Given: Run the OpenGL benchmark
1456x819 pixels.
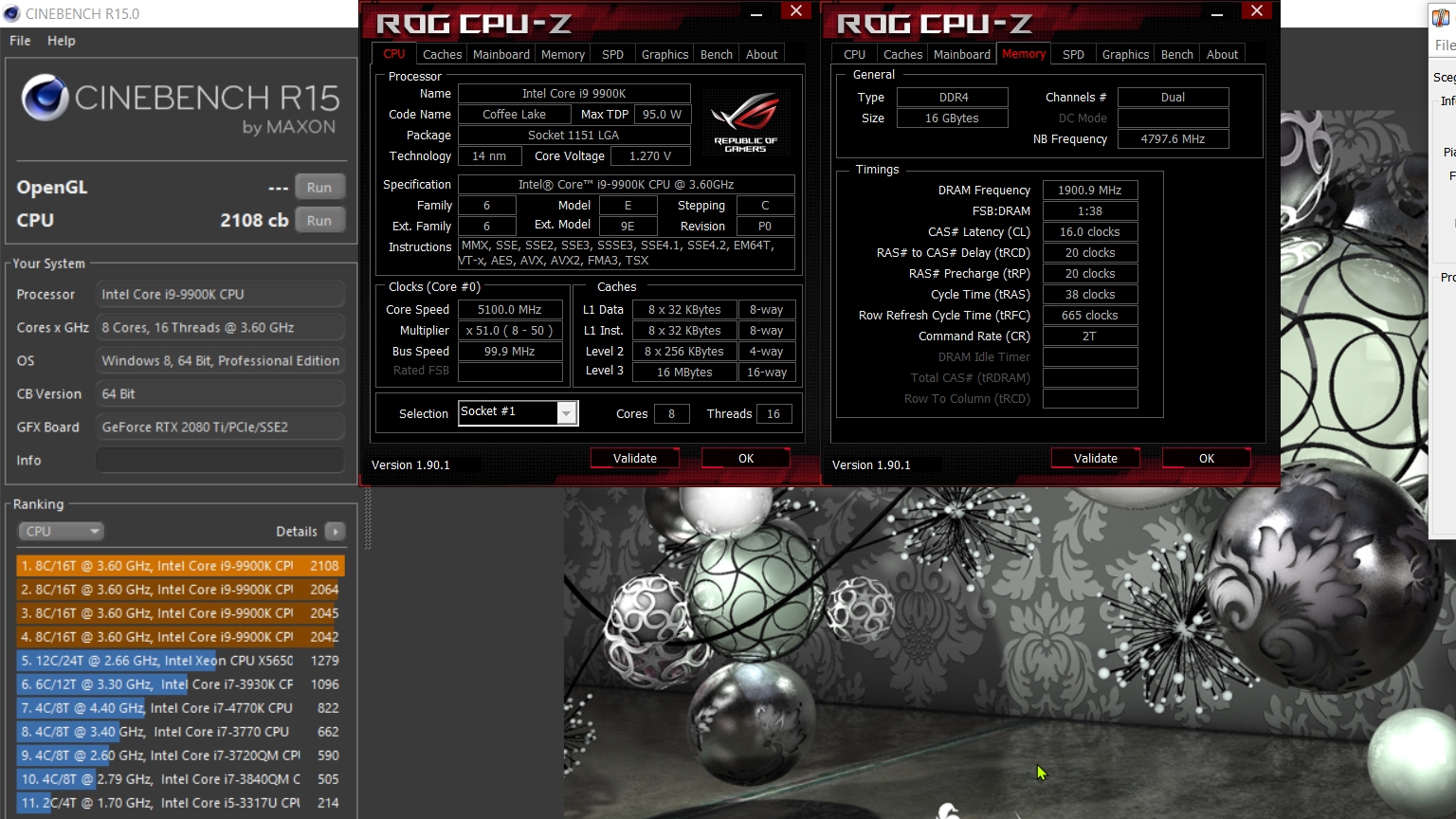Looking at the screenshot, I should coord(319,187).
